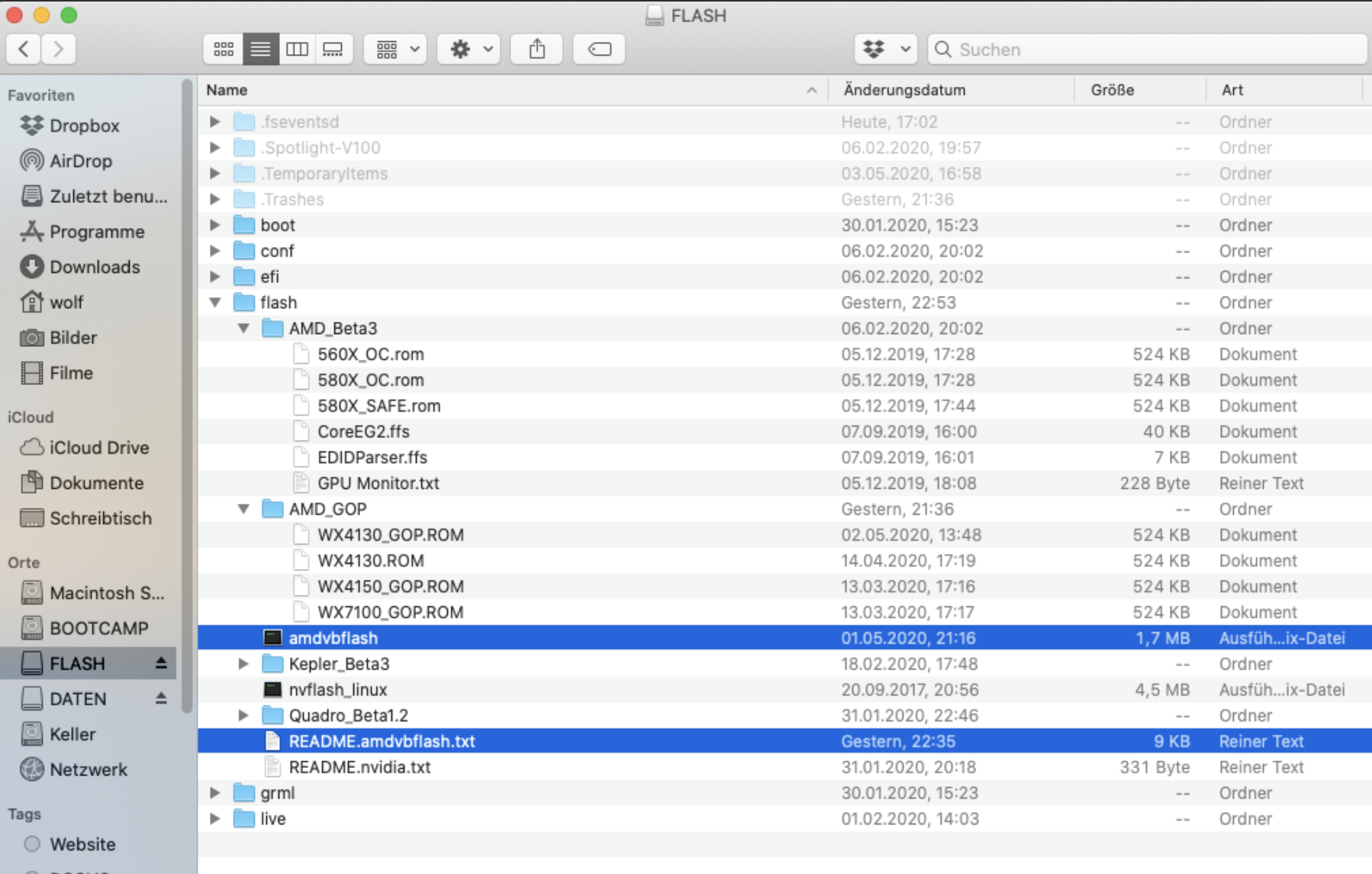1372x874 pixels.
Task: Expand the live folder
Action: pyautogui.click(x=215, y=819)
